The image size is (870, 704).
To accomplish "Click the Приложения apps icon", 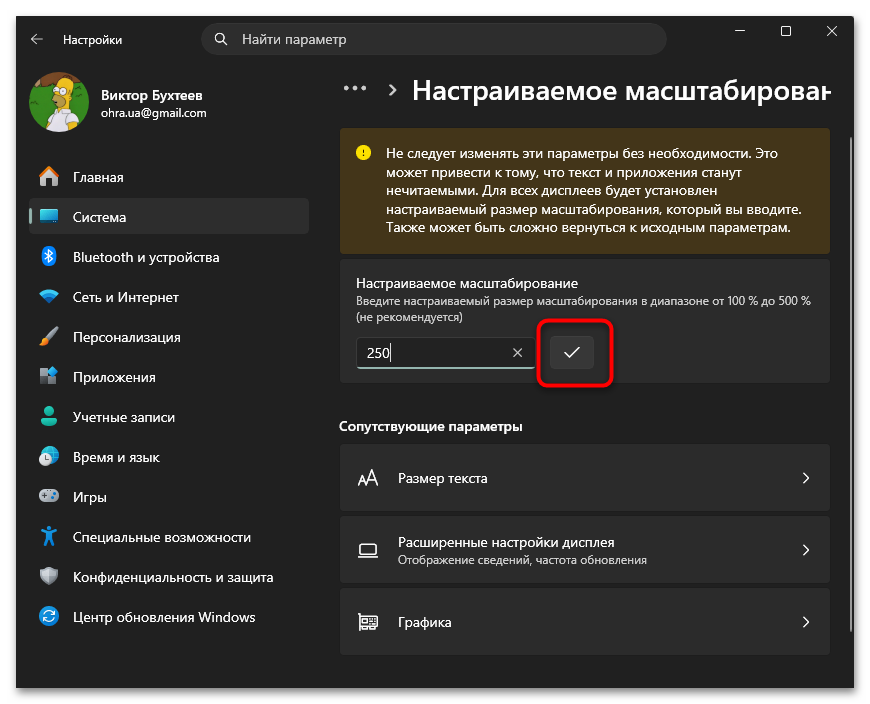I will pyautogui.click(x=49, y=377).
